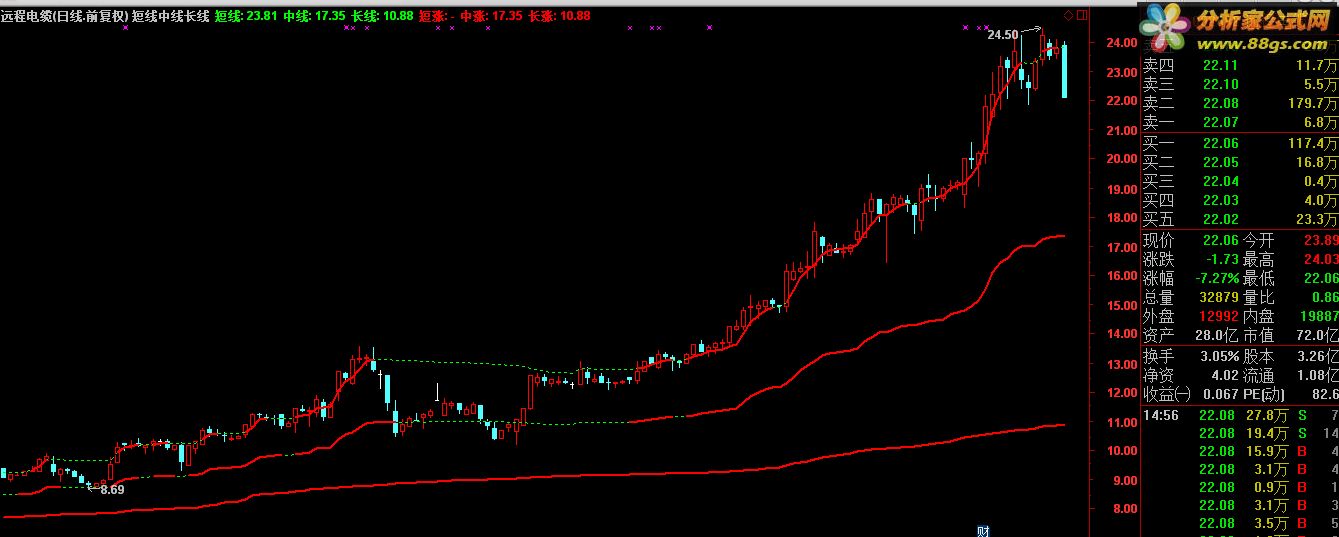This screenshot has height=537, width=1339.
Task: Click the red 长涨: 10.88 indicator label
Action: [559, 16]
